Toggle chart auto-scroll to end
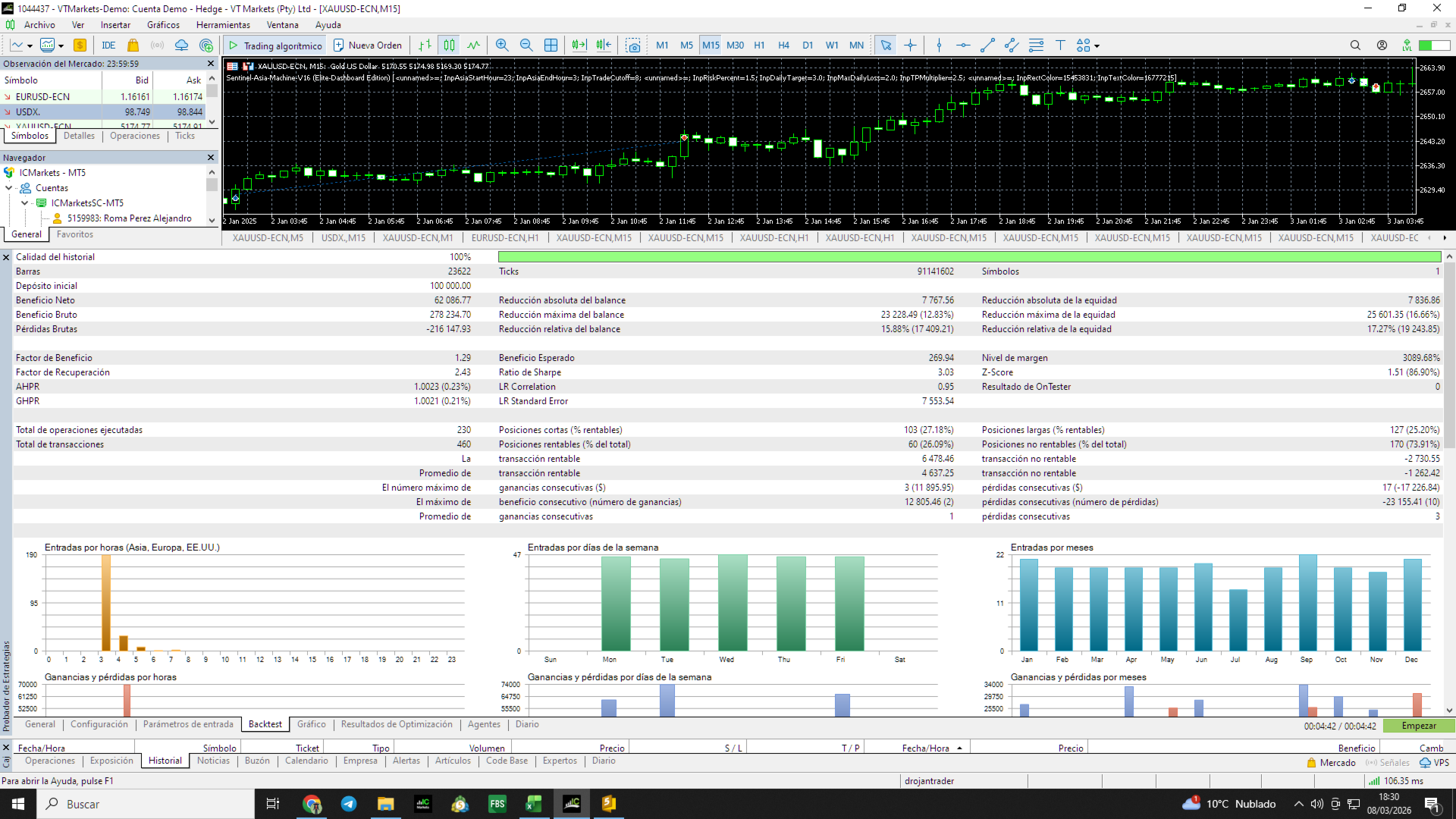 tap(579, 45)
